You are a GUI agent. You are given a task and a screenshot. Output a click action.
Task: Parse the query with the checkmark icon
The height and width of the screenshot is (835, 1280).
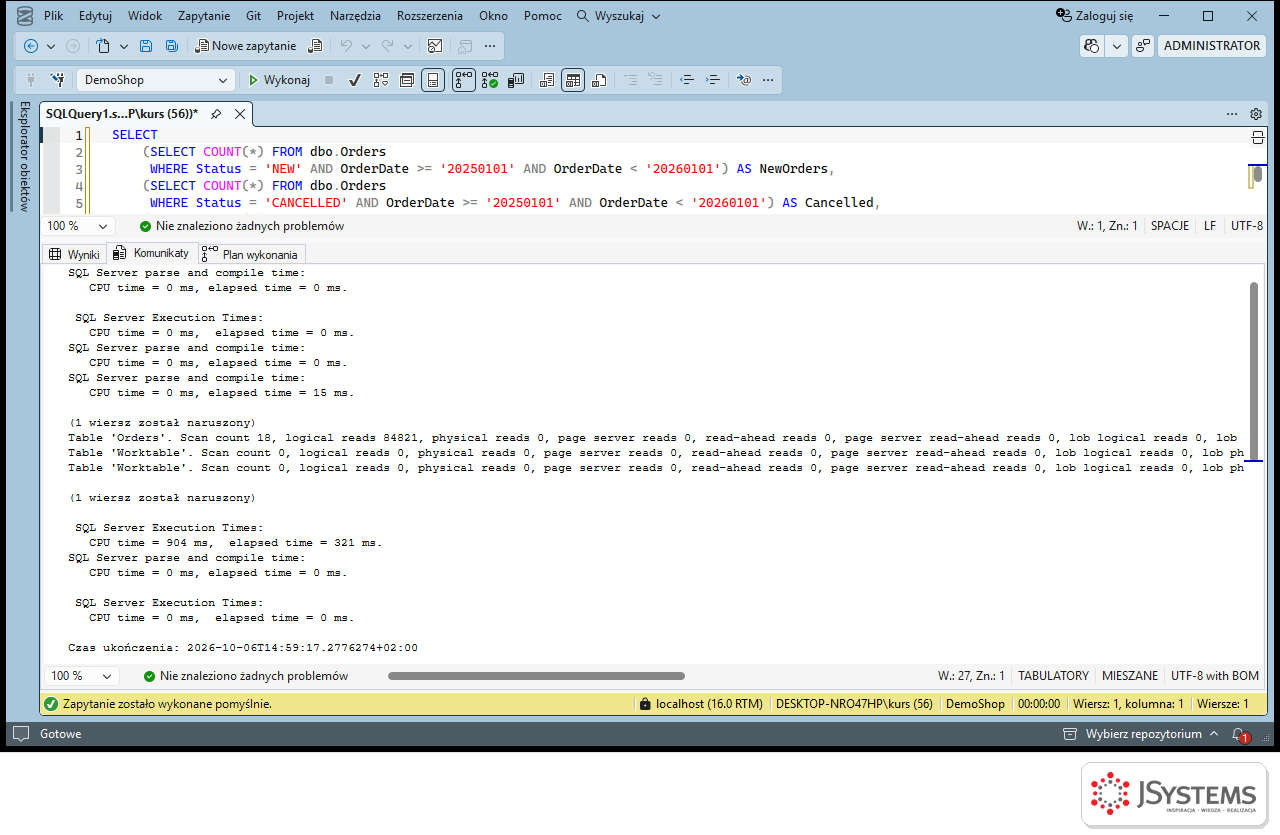[x=354, y=80]
